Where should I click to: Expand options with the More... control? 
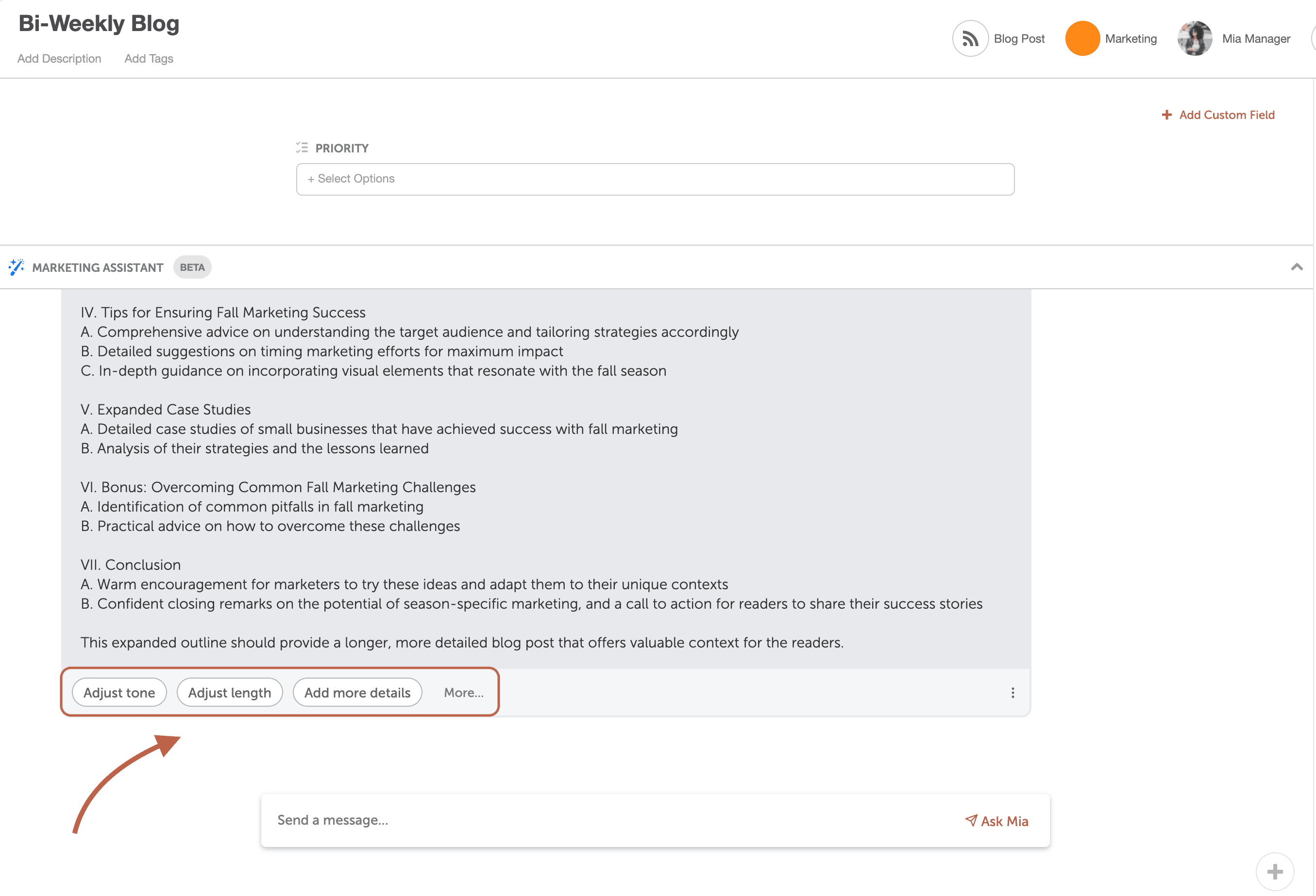tap(464, 692)
